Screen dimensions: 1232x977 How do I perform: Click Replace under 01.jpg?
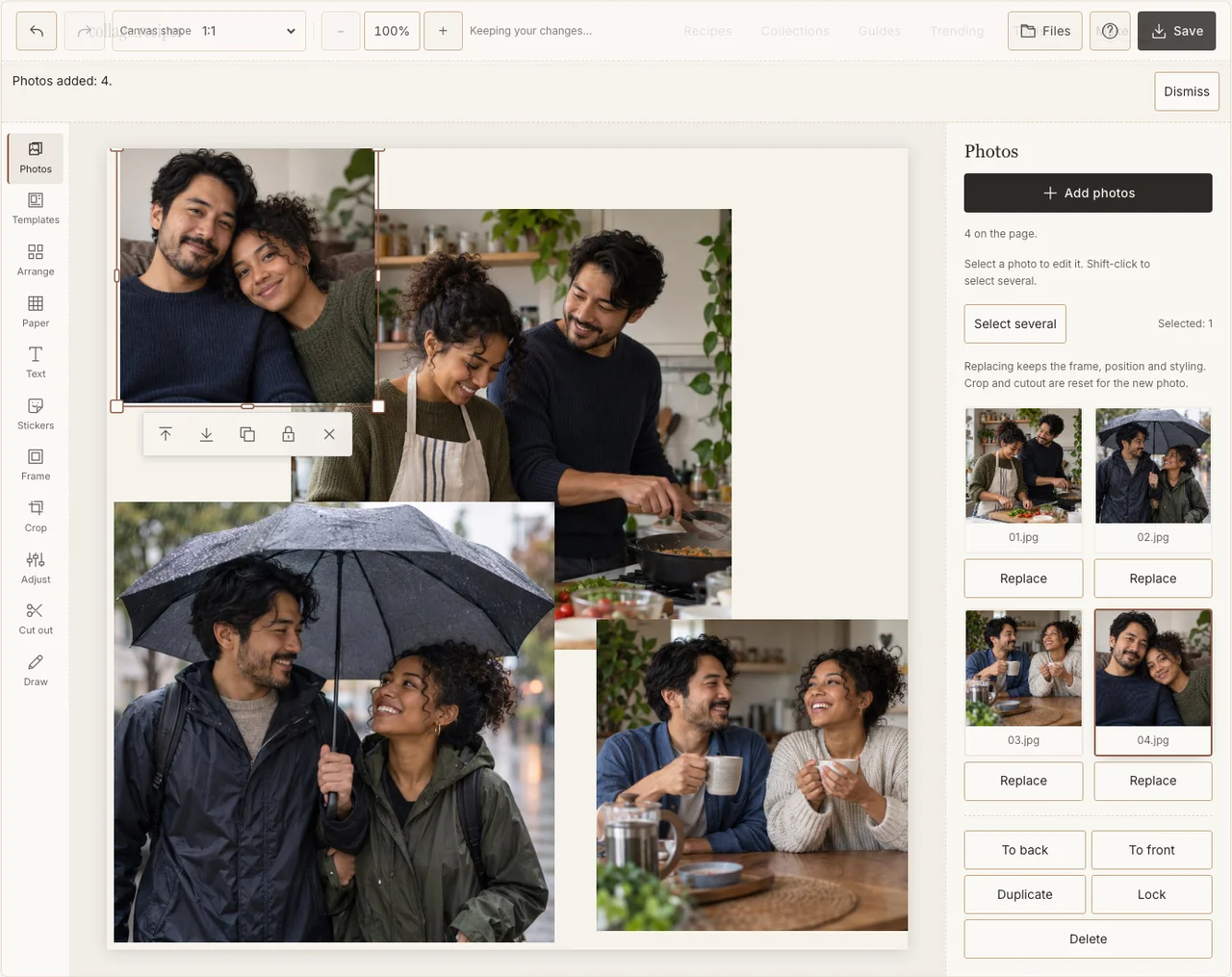click(1023, 578)
